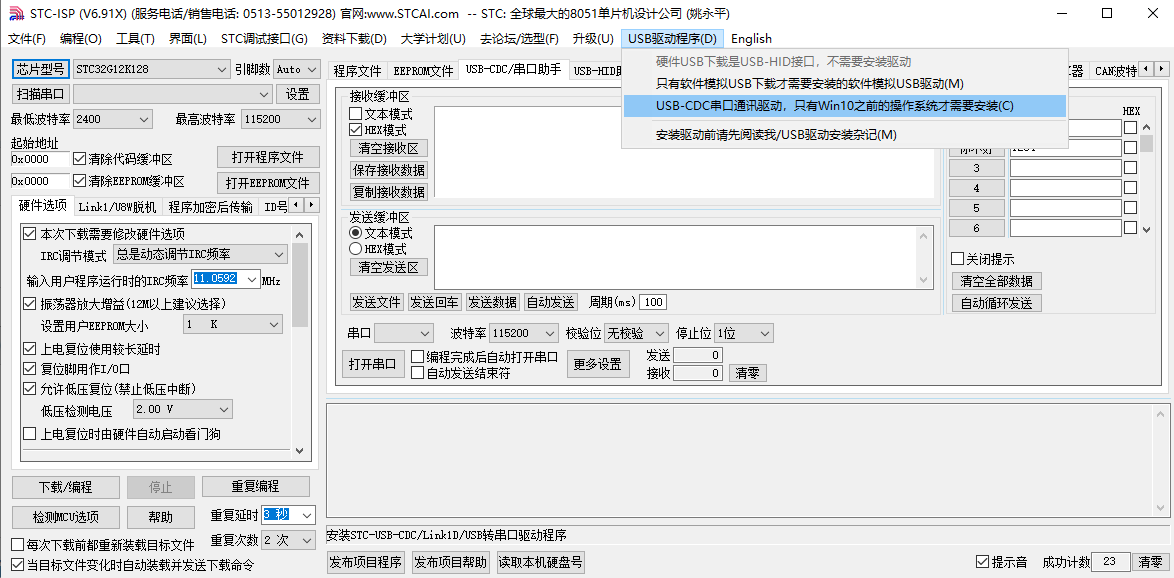
Task: Select USB-CDC串口通讯驱动 menu entry
Action: (845, 106)
